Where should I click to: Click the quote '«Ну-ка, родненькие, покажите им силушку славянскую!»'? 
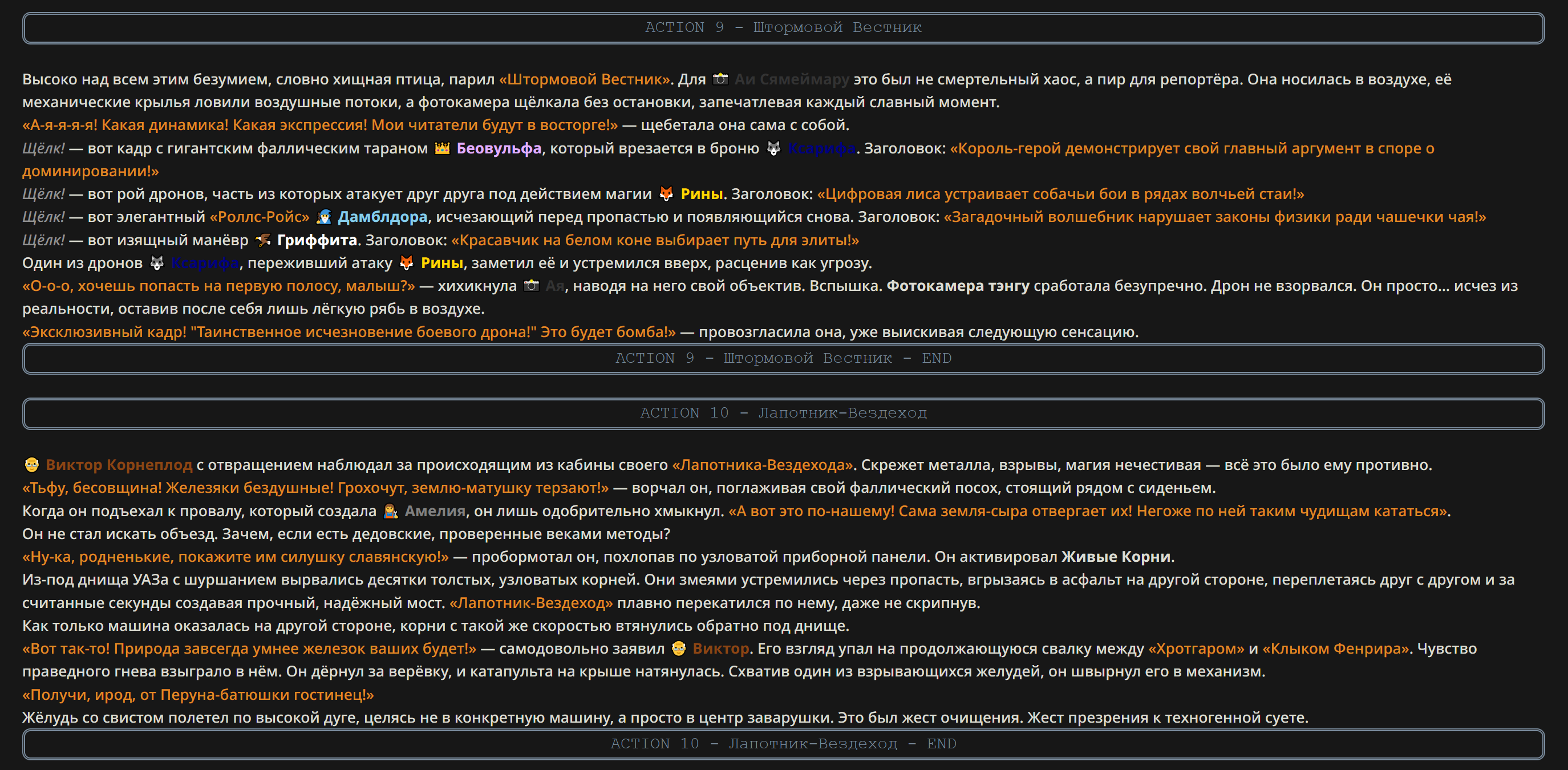(x=236, y=557)
